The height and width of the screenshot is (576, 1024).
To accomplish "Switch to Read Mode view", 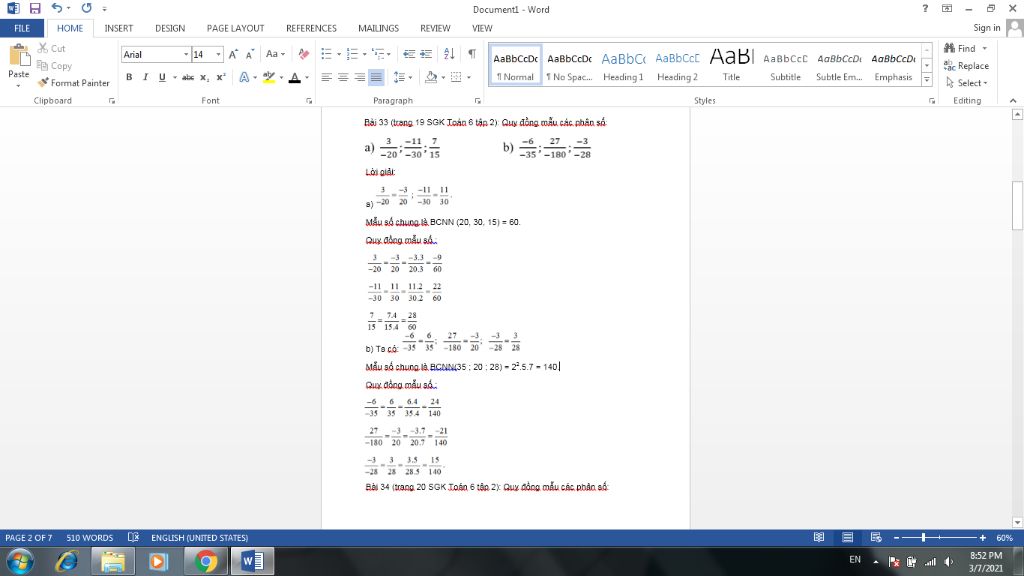I will [x=819, y=537].
